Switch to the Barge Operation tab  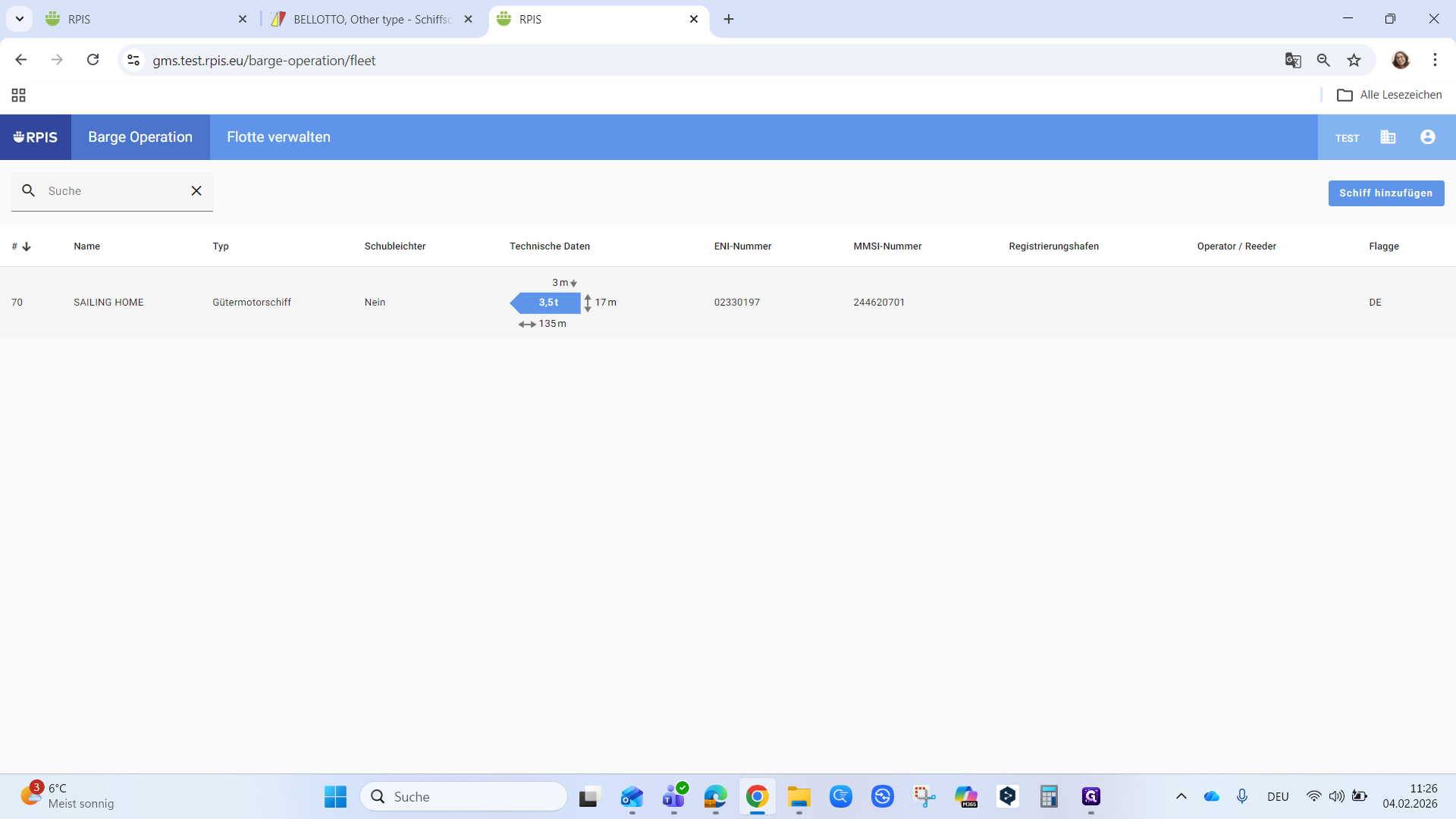[140, 137]
